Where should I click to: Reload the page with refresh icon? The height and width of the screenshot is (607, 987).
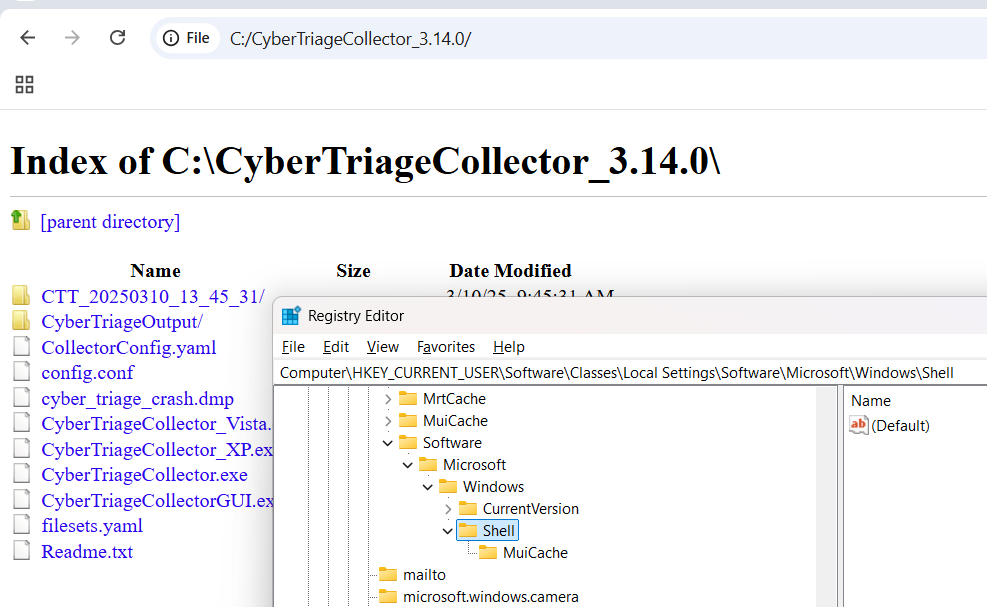click(x=118, y=38)
